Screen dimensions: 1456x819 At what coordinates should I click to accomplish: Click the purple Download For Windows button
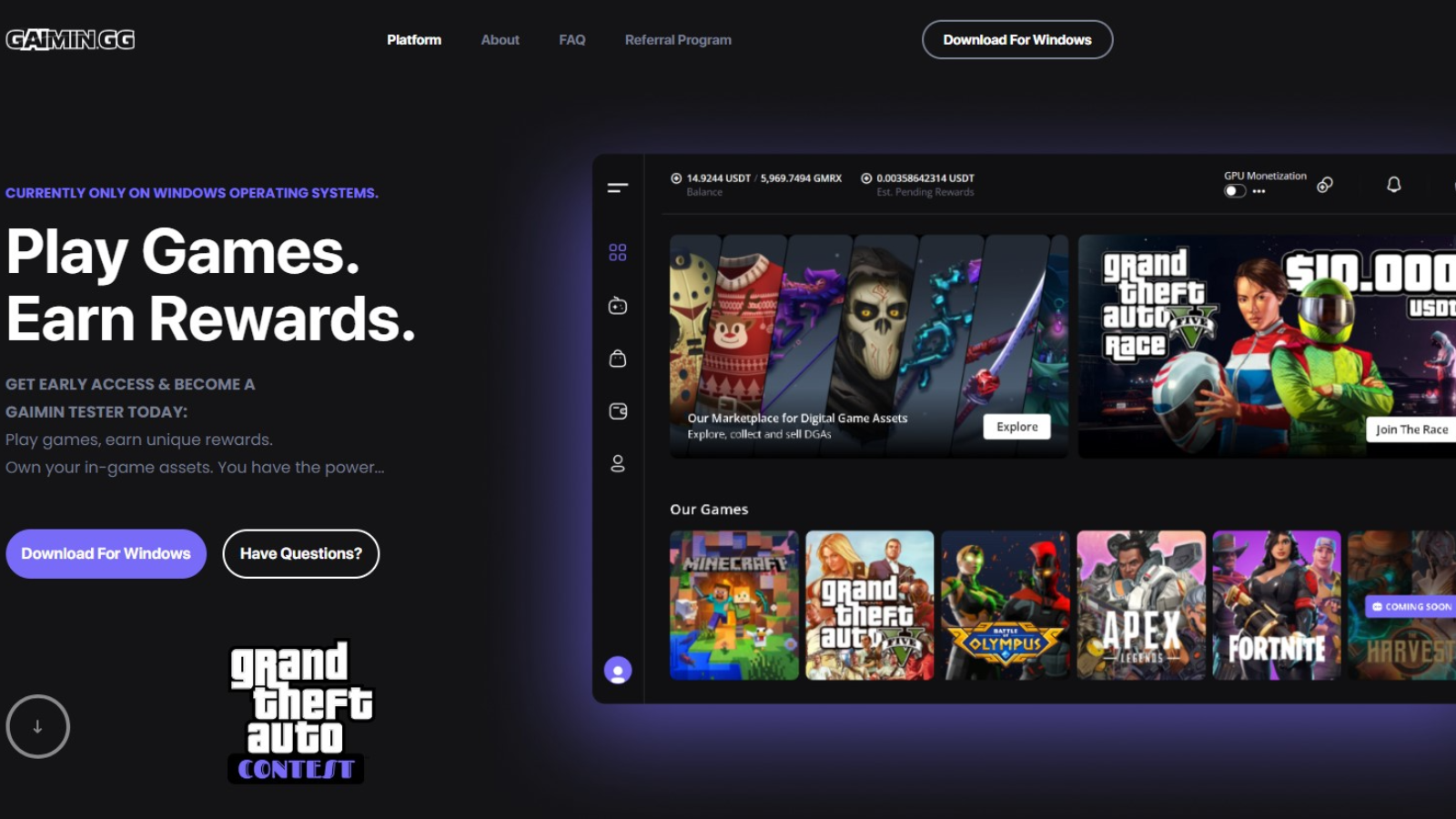point(106,553)
